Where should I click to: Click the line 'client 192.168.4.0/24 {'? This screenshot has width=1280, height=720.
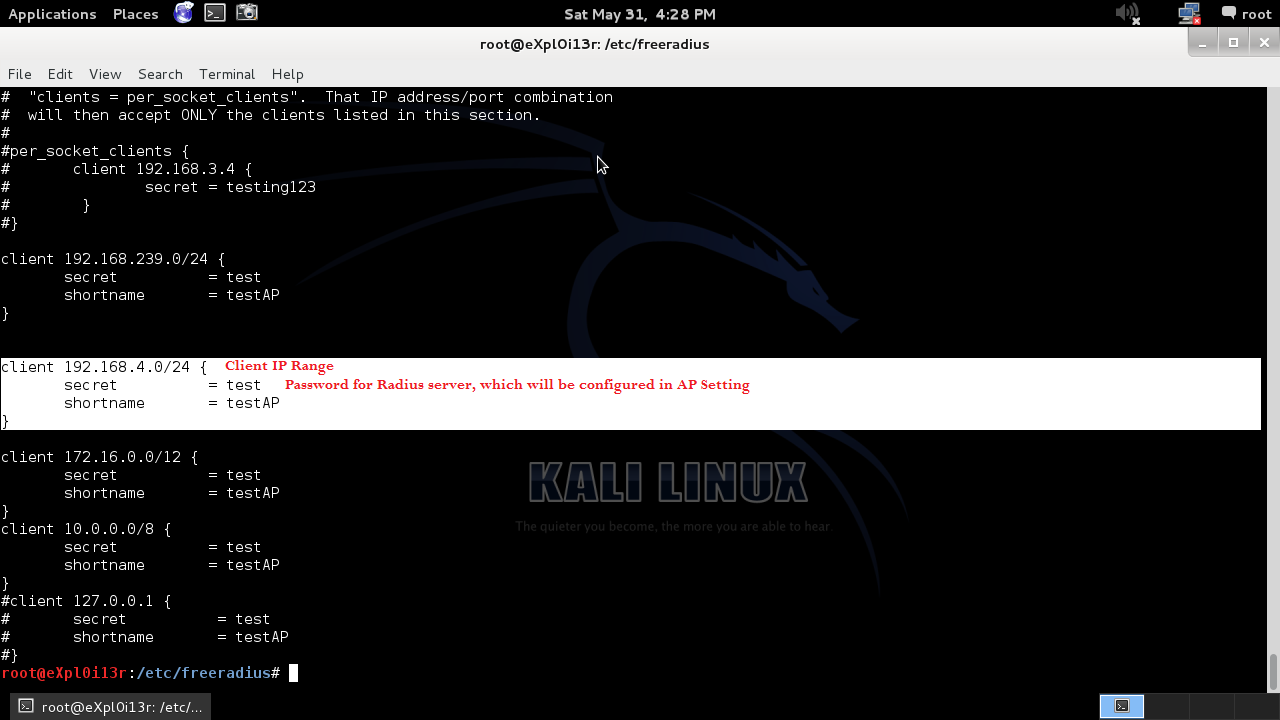[104, 367]
